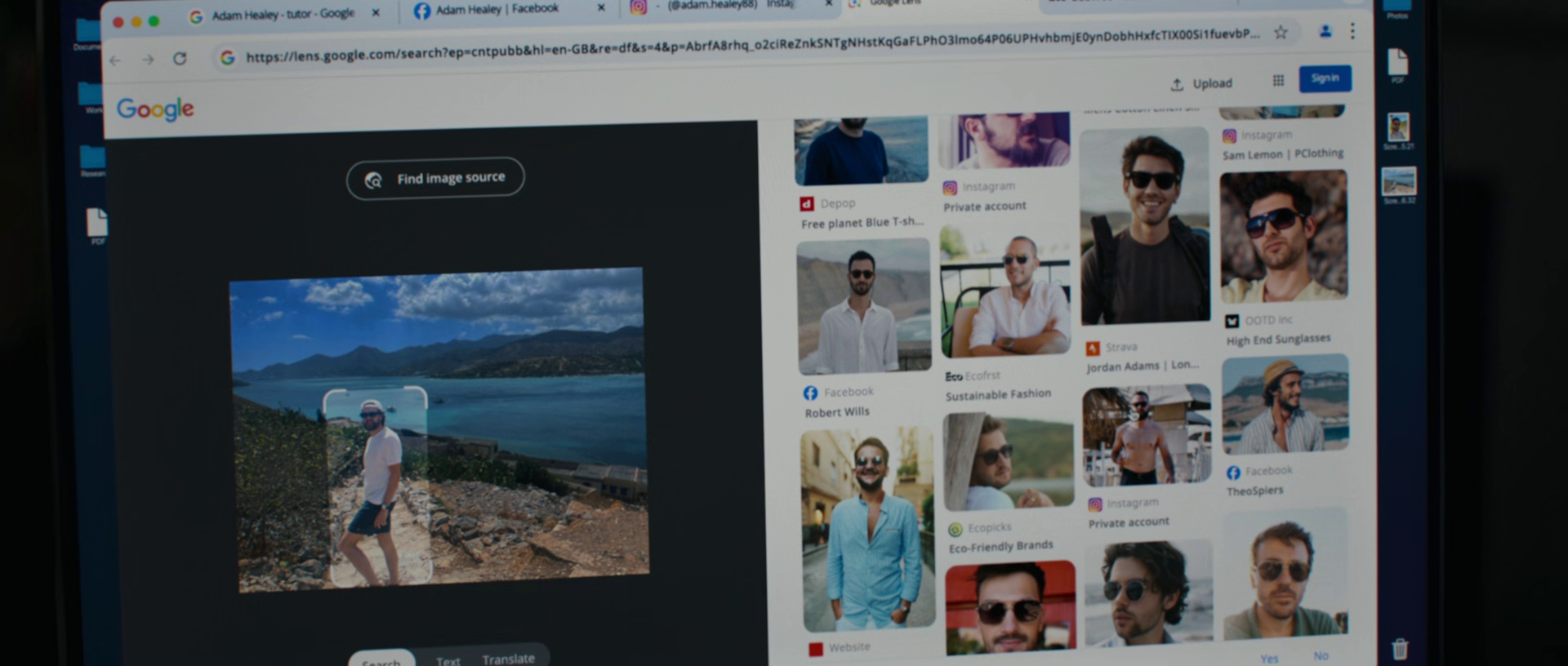Image resolution: width=1568 pixels, height=666 pixels.
Task: Click the site info icon in the address bar
Action: point(228,57)
